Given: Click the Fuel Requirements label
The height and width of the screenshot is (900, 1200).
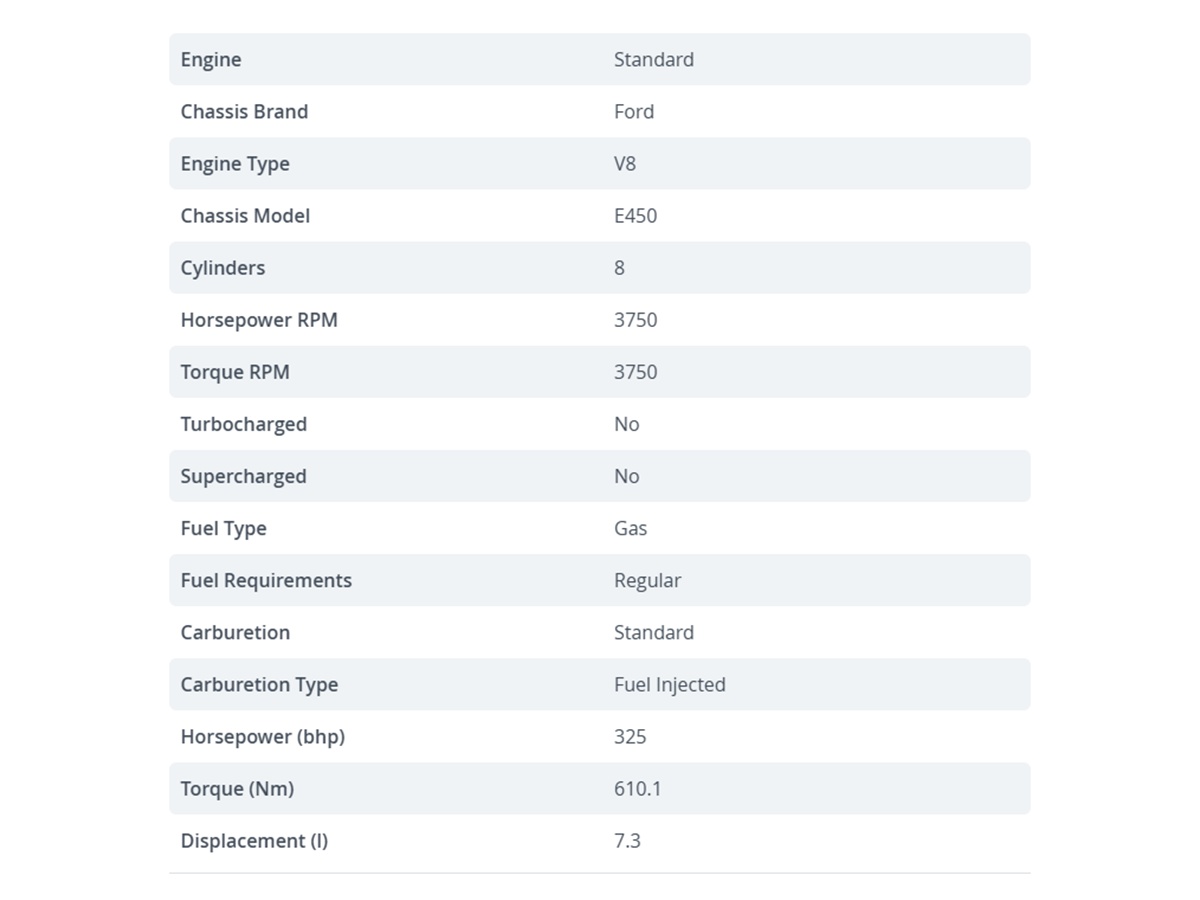Looking at the screenshot, I should pos(266,580).
